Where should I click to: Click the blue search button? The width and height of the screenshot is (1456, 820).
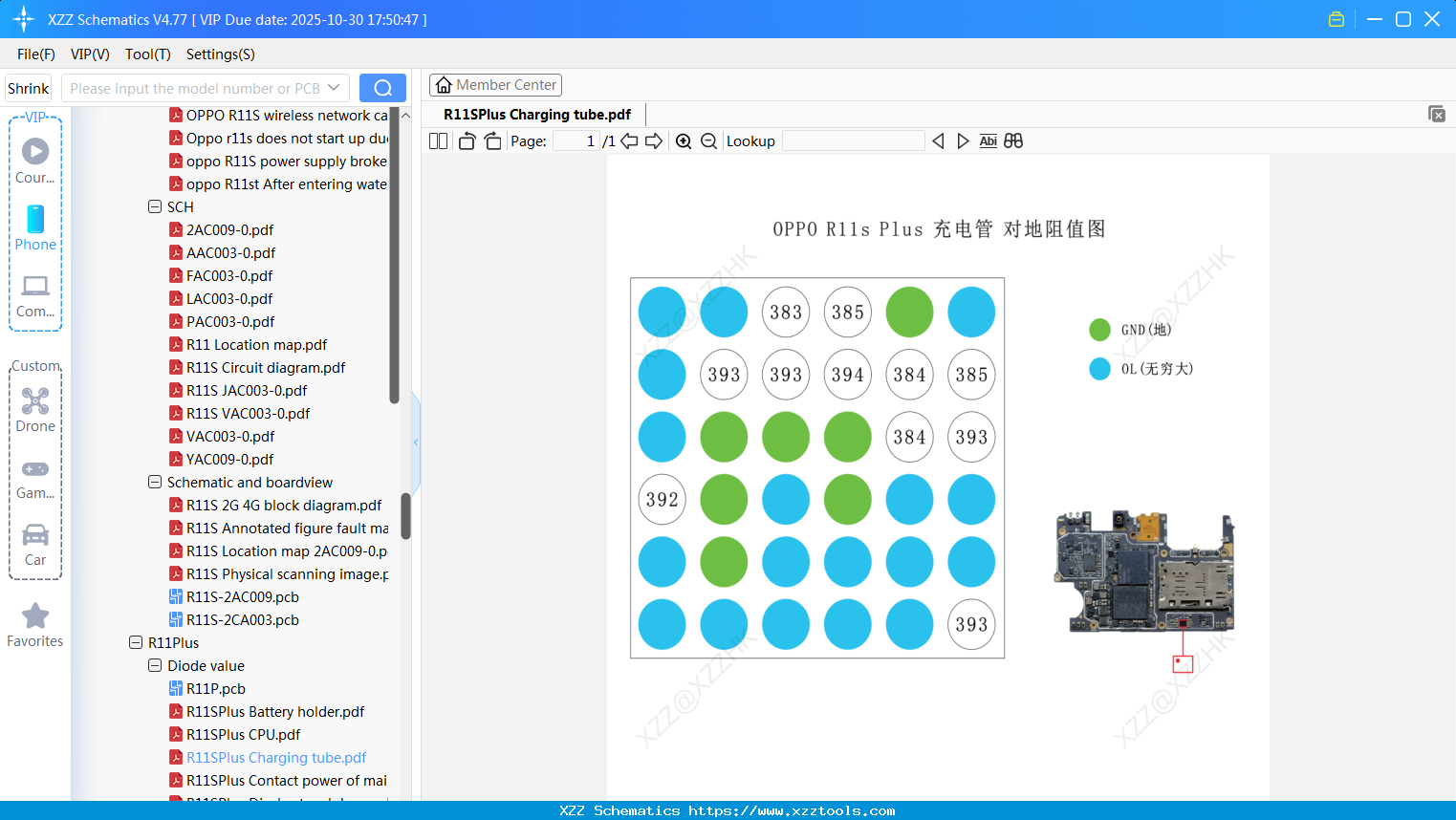click(382, 88)
